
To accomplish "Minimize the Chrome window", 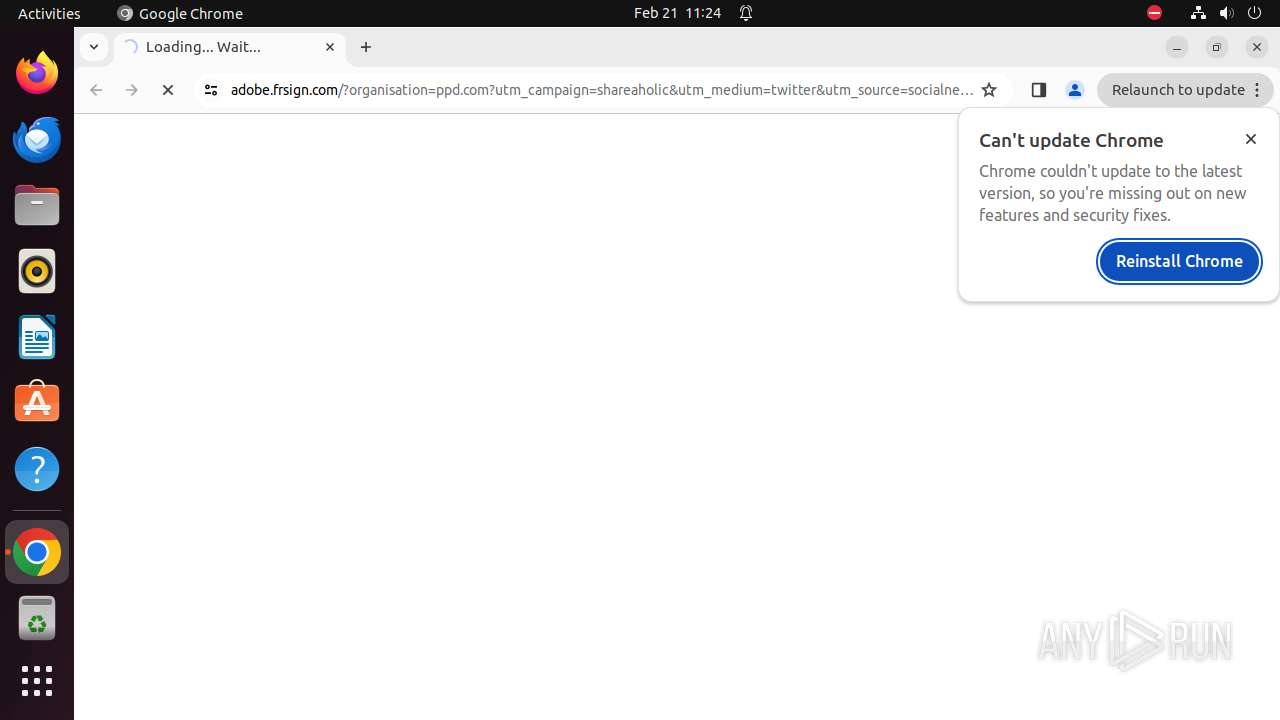I will 1177,47.
